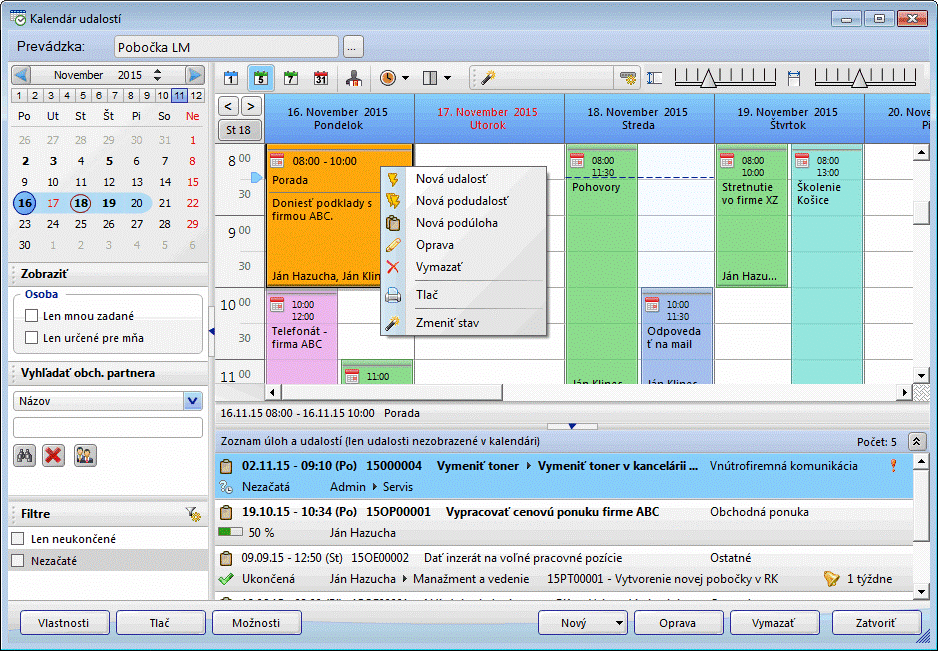
Task: Go to previous month with left arrow
Action: [x=21, y=75]
